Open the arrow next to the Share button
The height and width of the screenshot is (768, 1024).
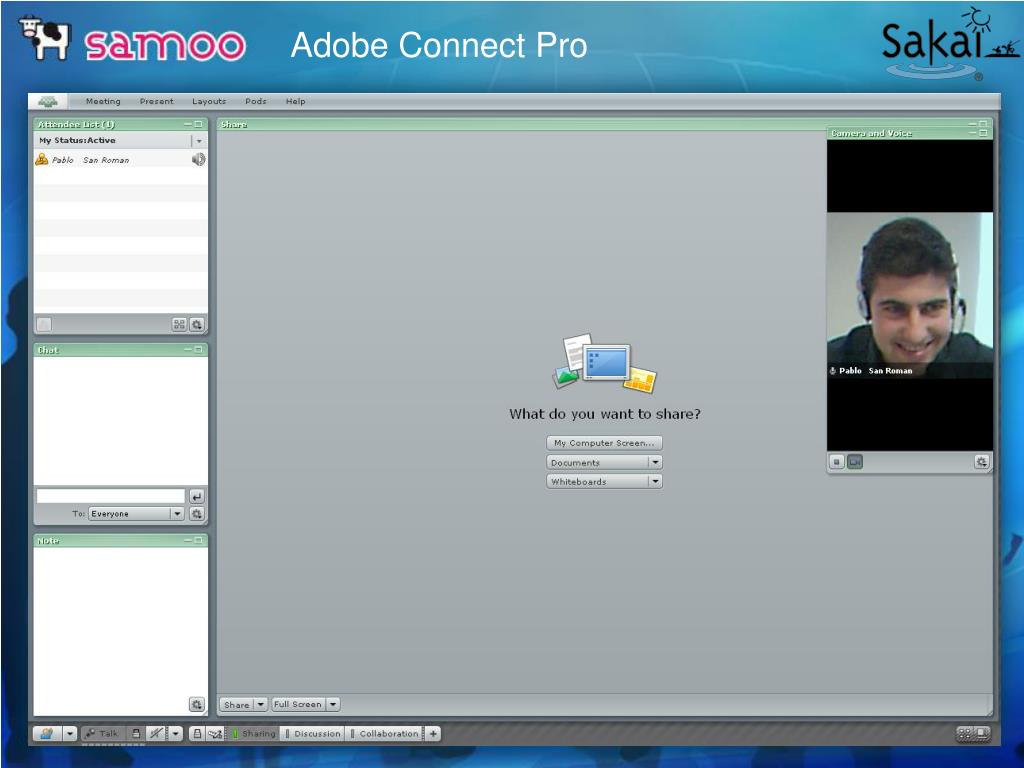click(x=261, y=704)
